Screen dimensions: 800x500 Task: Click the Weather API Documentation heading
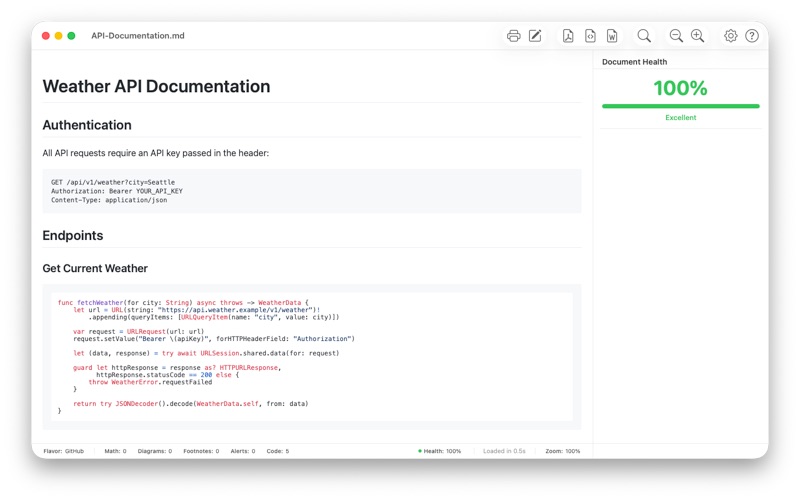pyautogui.click(x=156, y=86)
